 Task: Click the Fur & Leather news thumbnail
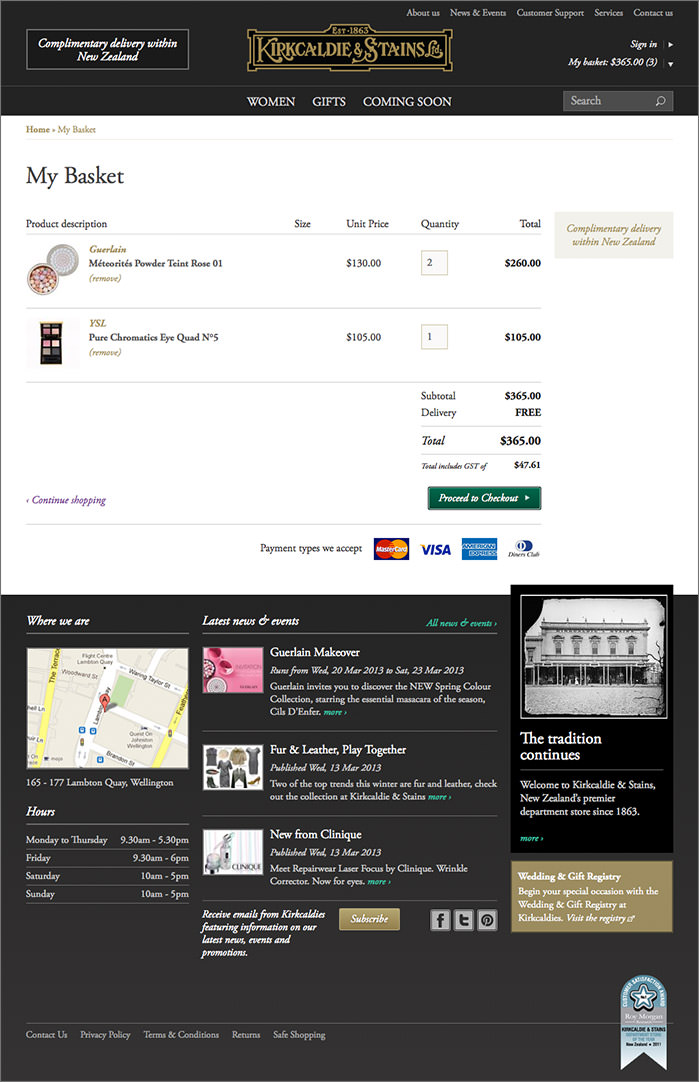233,767
